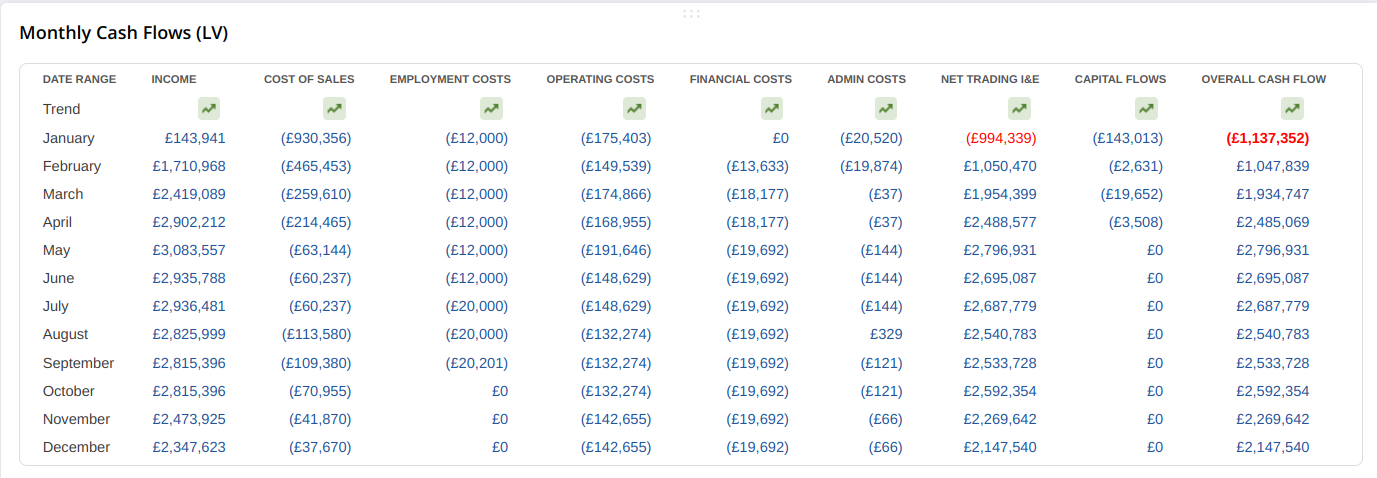Viewport: 1377px width, 478px height.
Task: Open August admin costs value £329
Action: 886,334
